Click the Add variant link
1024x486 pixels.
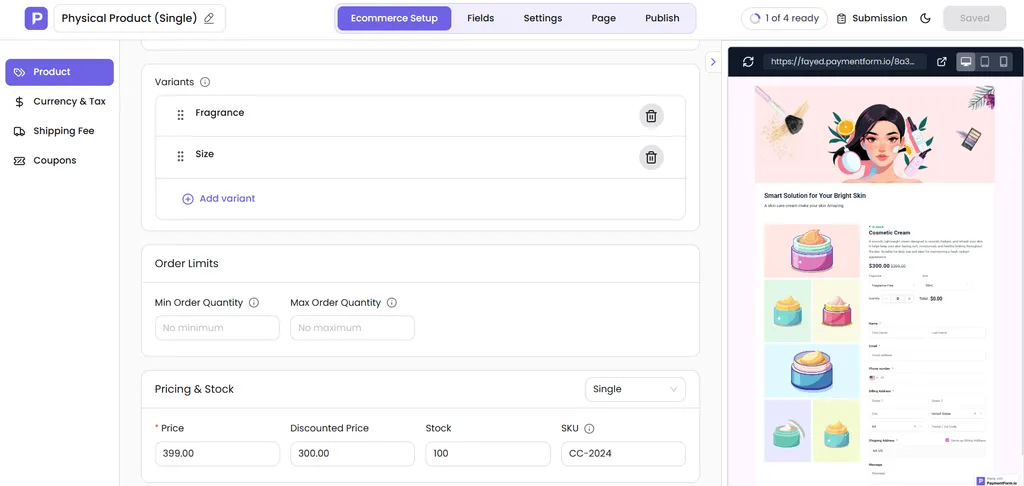coord(219,199)
